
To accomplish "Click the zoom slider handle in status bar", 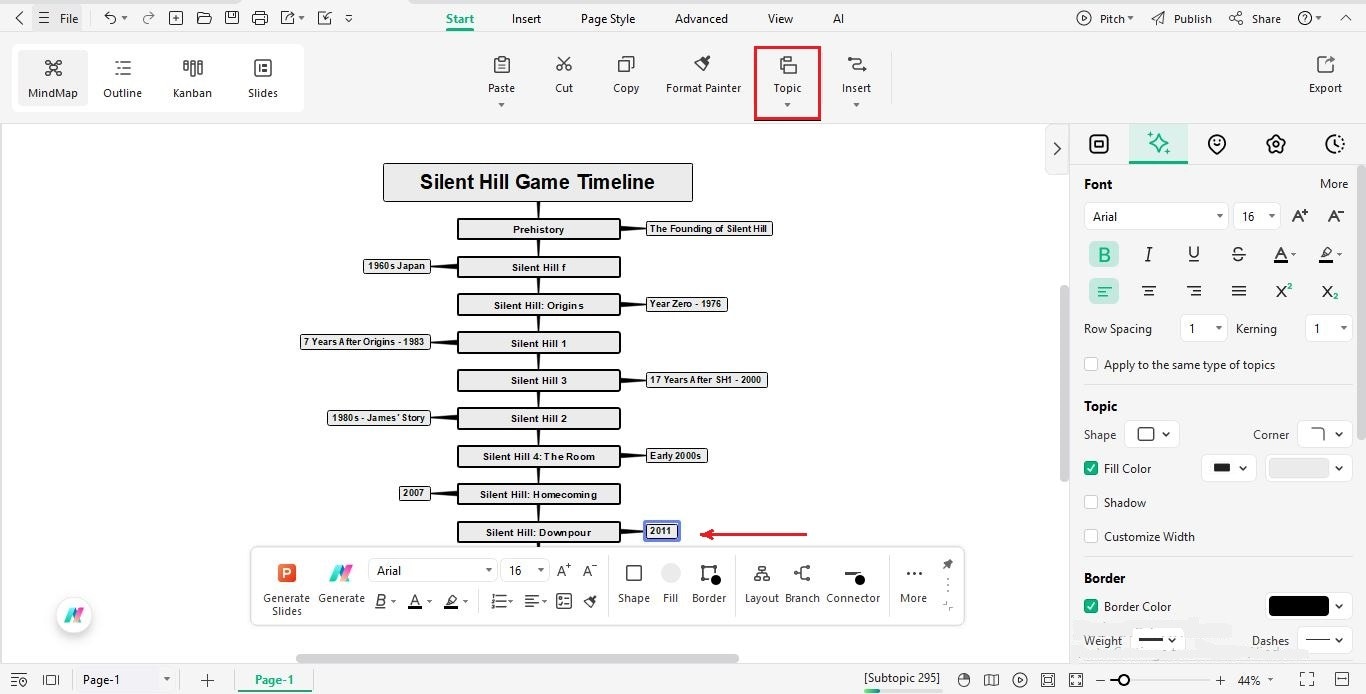I will click(x=1124, y=680).
